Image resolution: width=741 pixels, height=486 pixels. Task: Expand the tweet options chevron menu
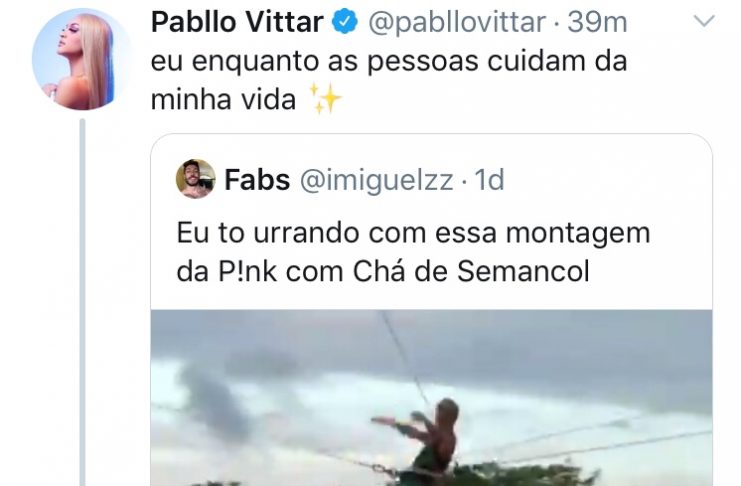pyautogui.click(x=704, y=21)
